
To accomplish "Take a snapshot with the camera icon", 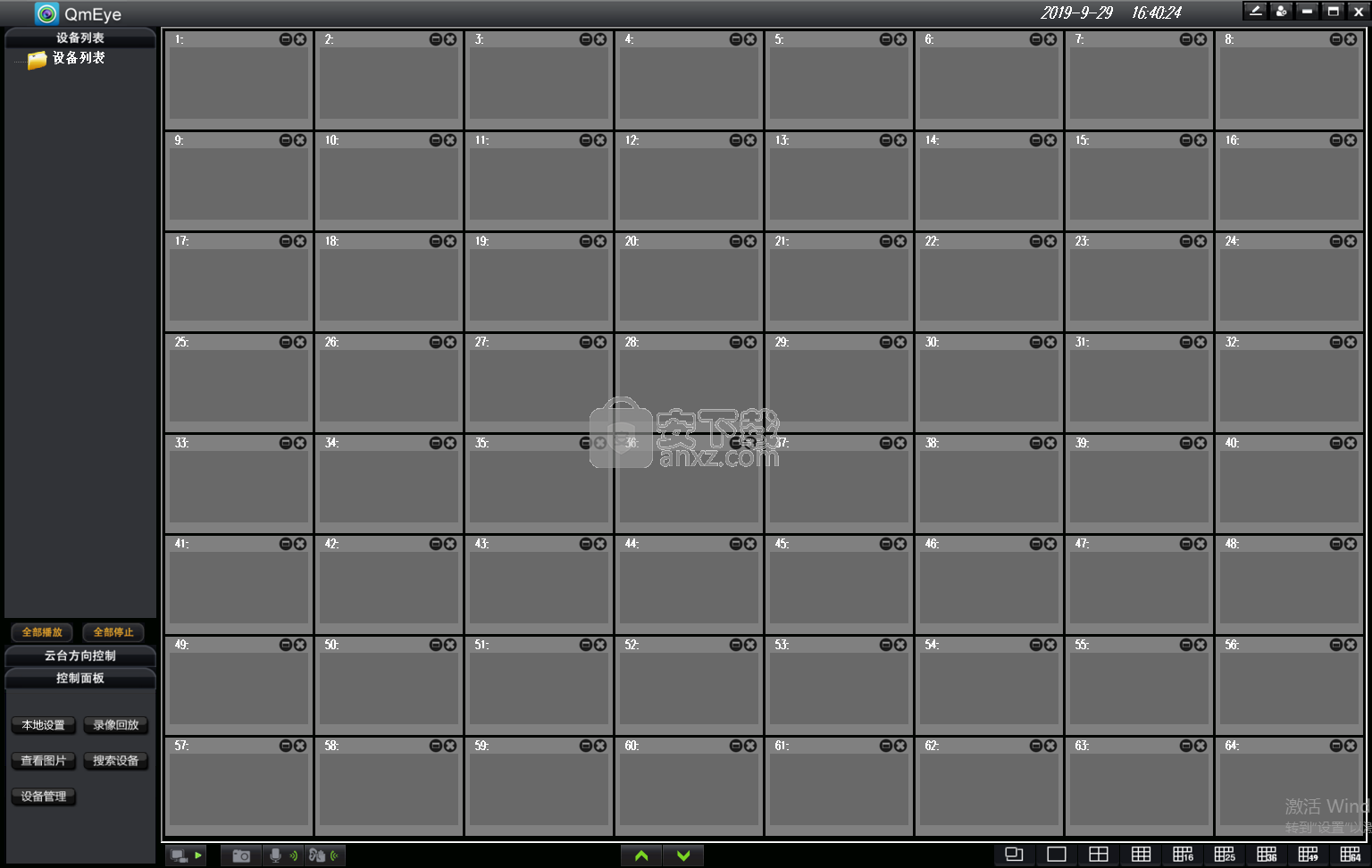I will [x=241, y=855].
